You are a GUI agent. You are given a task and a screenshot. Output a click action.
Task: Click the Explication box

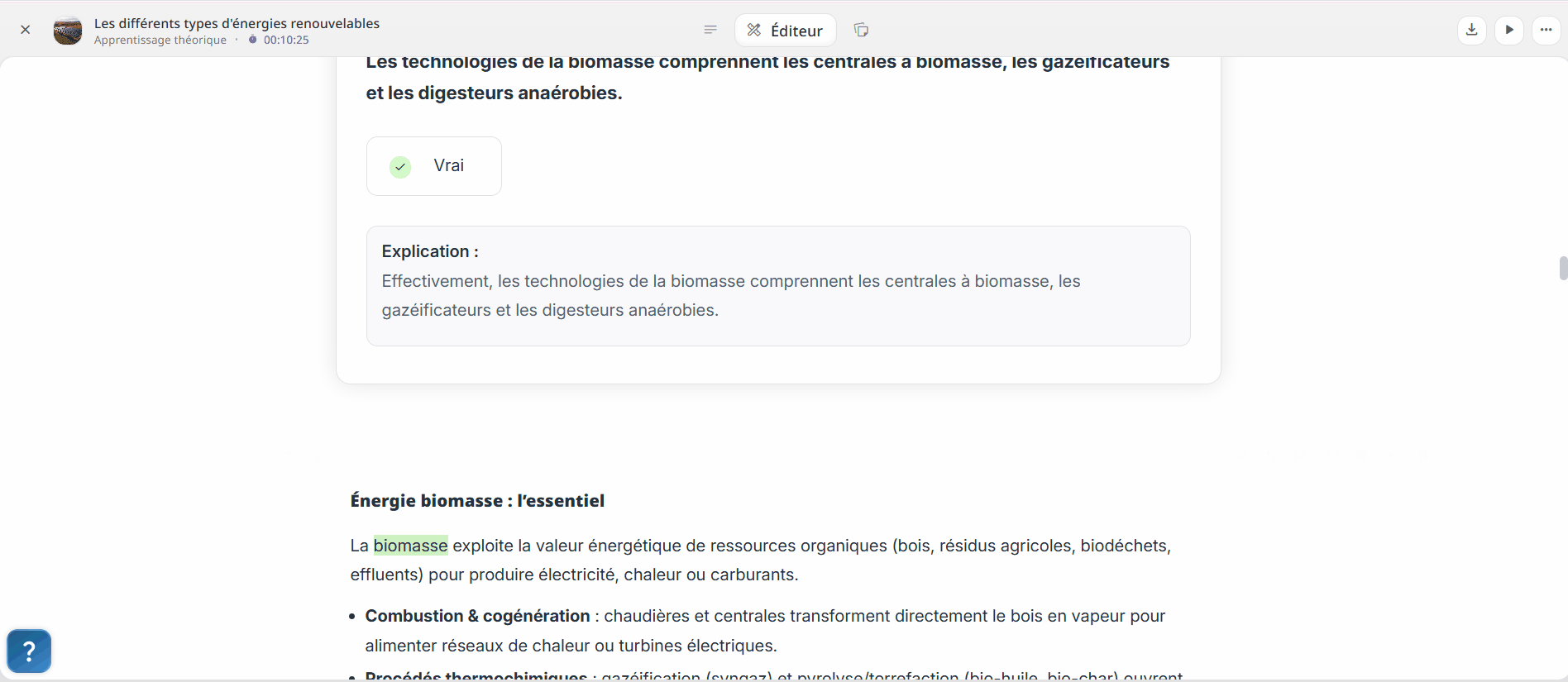[x=777, y=286]
